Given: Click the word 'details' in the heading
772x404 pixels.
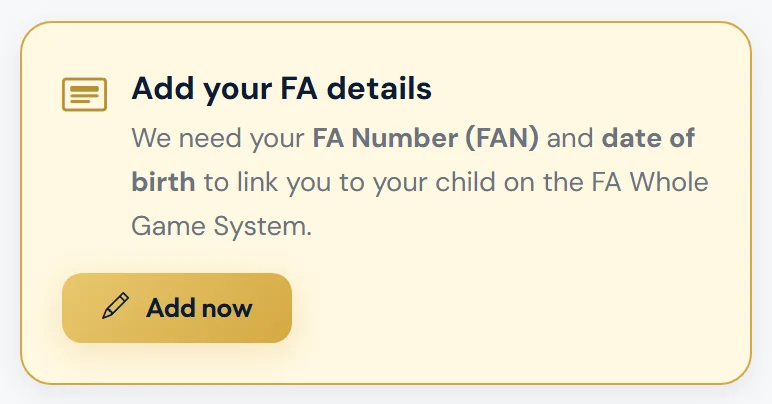Looking at the screenshot, I should click(379, 89).
